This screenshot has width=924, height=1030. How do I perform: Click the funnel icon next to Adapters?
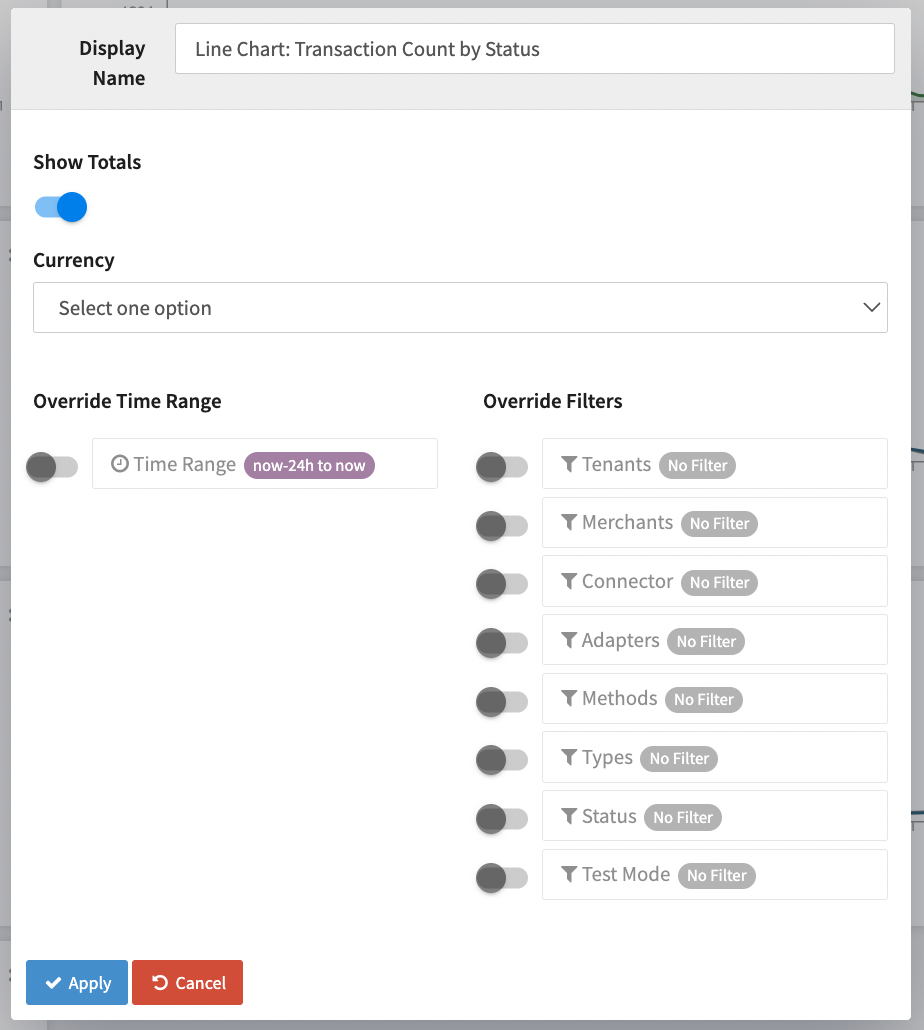569,640
